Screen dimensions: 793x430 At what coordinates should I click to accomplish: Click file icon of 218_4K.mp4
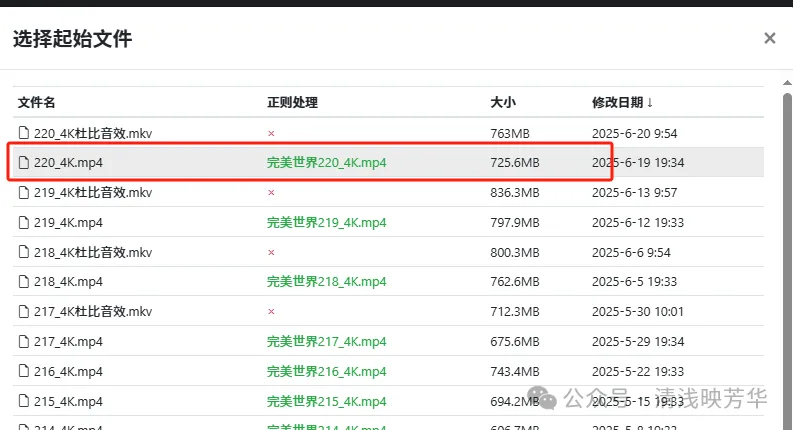coord(24,281)
